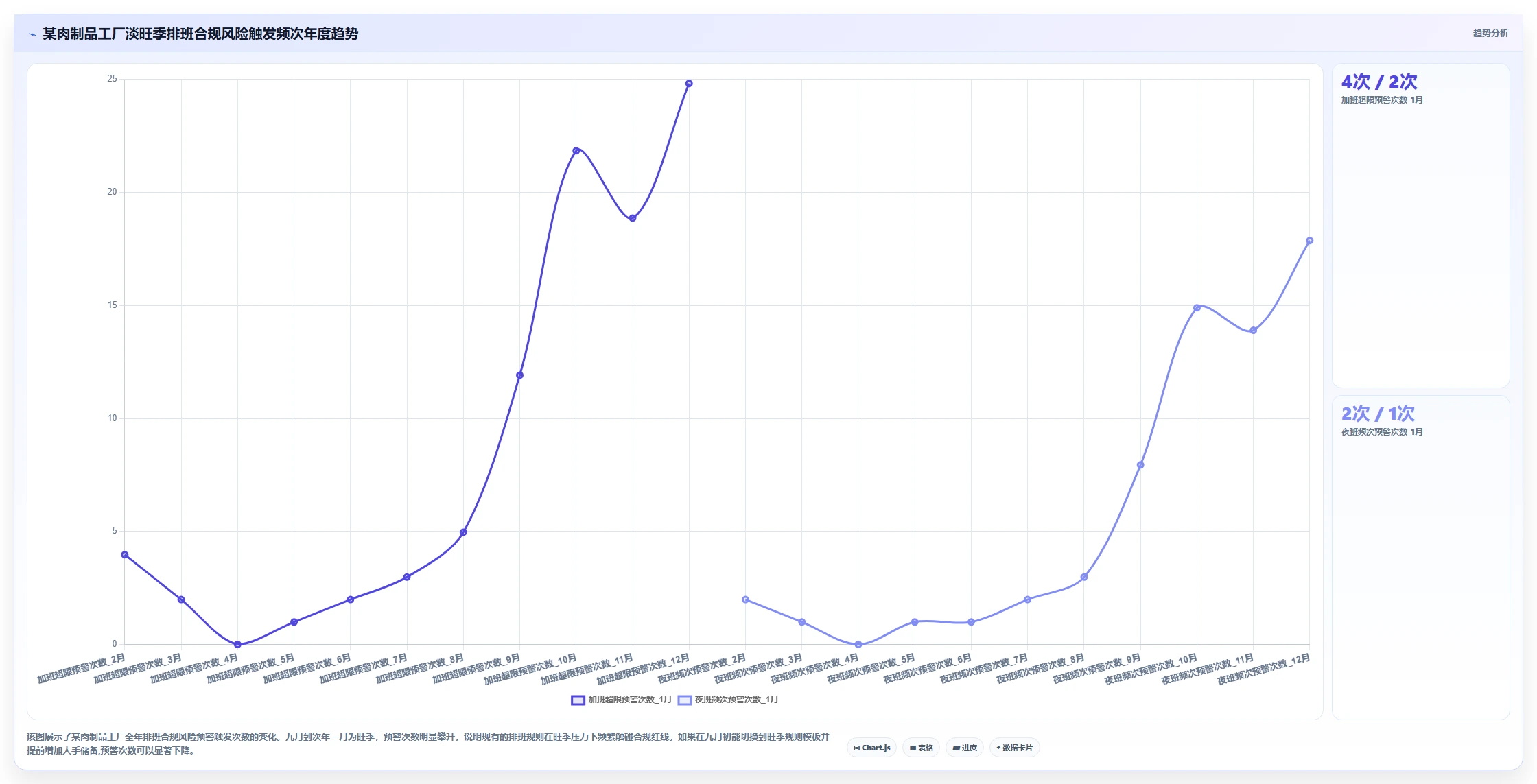Click the 夜班频次预警次数_4月 zero-value data point
Screen dimensions: 1537x784
coord(858,645)
